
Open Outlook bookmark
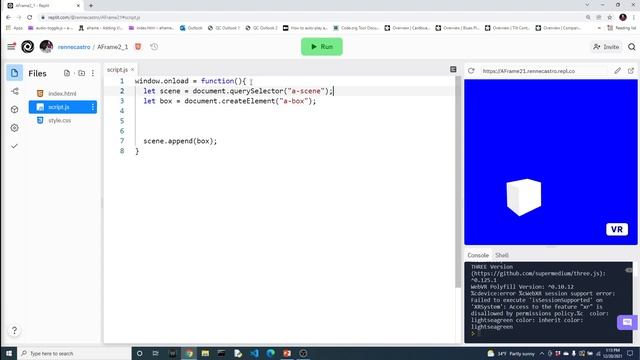point(191,28)
